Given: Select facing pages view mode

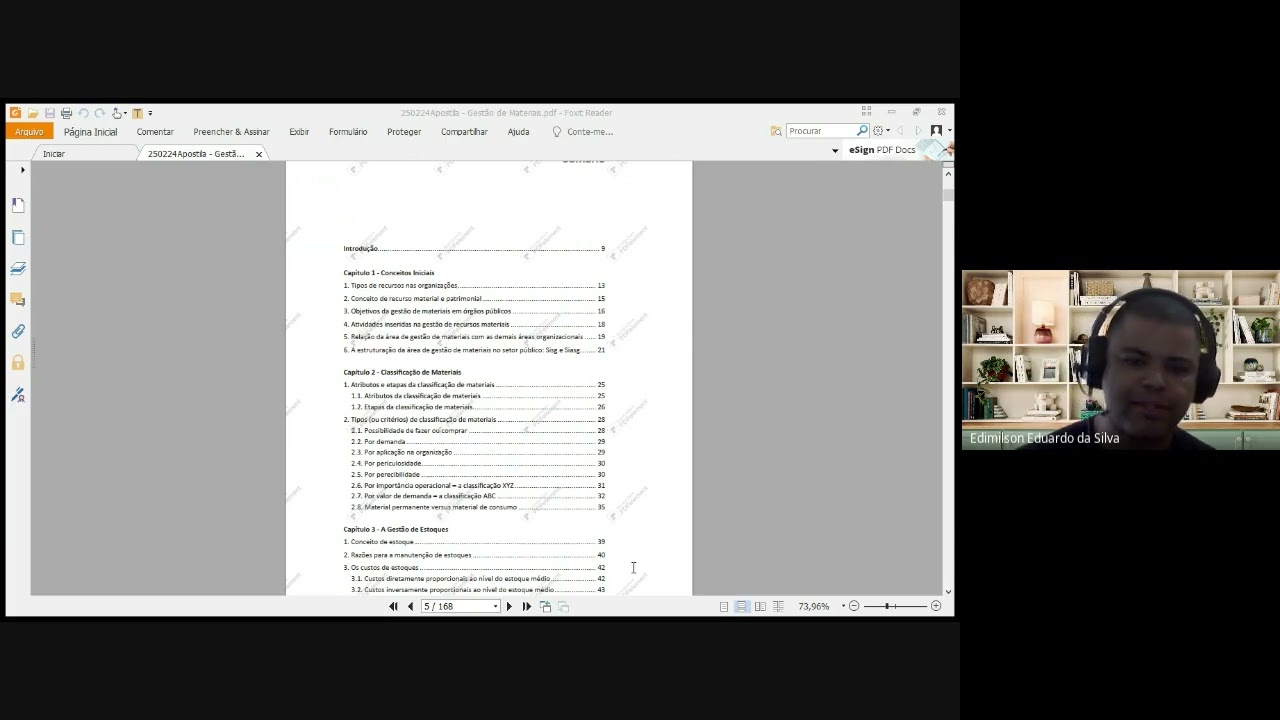Looking at the screenshot, I should (x=760, y=606).
